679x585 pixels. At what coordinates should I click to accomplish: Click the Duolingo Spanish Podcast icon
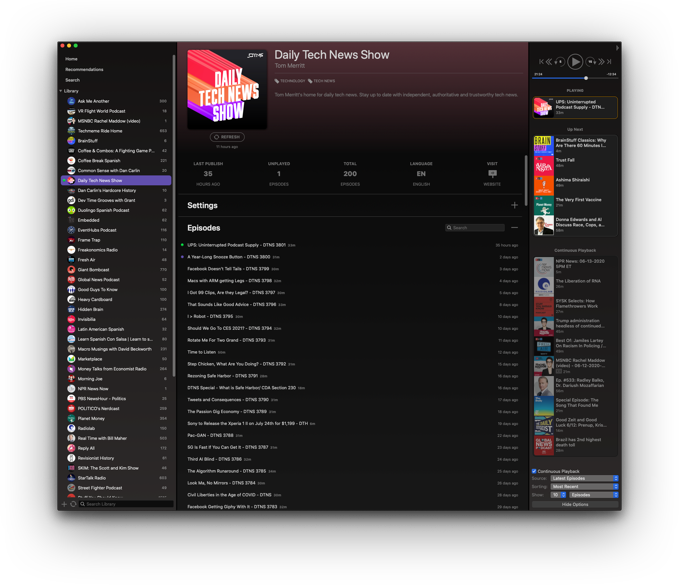[71, 210]
